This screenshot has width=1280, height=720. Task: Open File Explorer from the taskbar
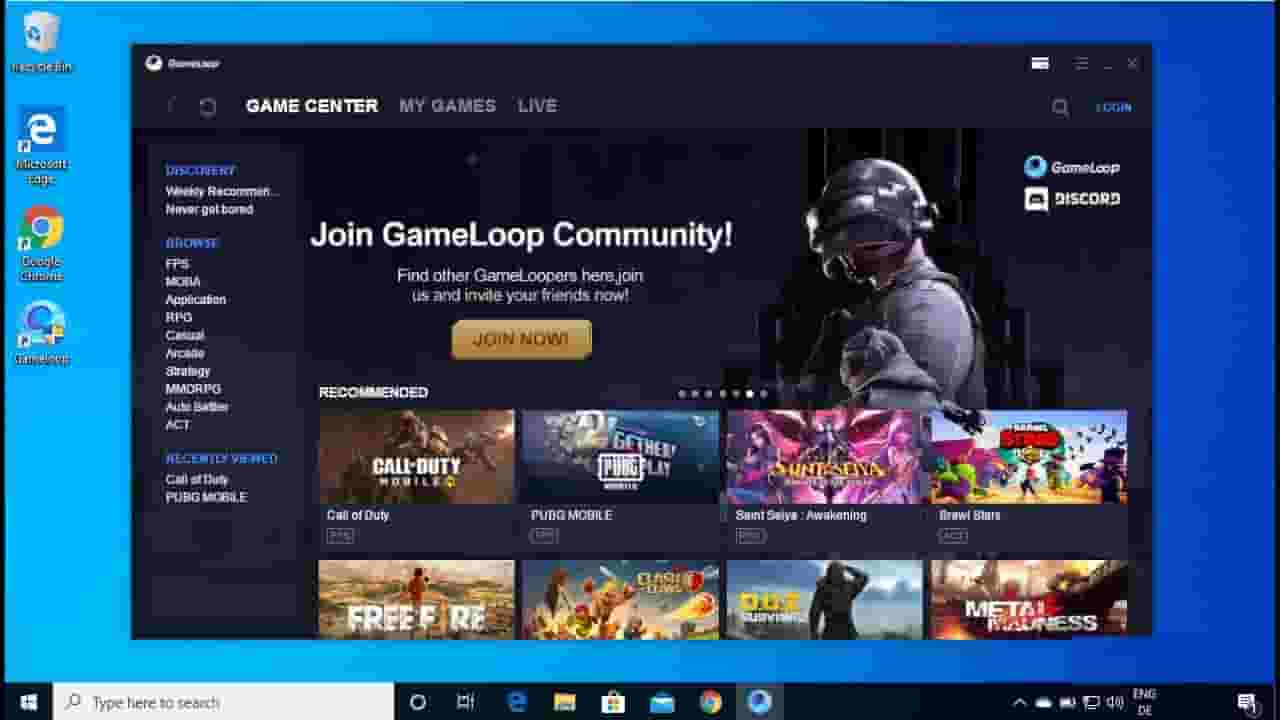[565, 702]
